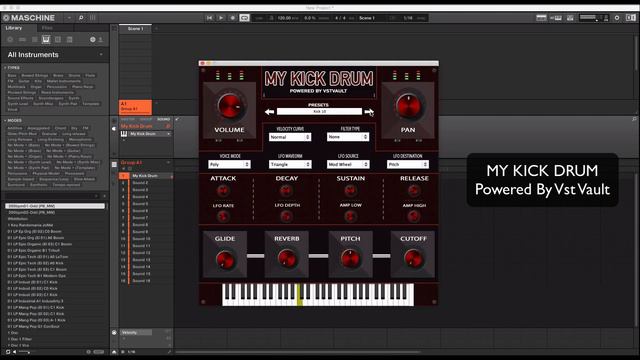640x360 pixels.
Task: Add a new scene with the plus
Action: (156, 29)
